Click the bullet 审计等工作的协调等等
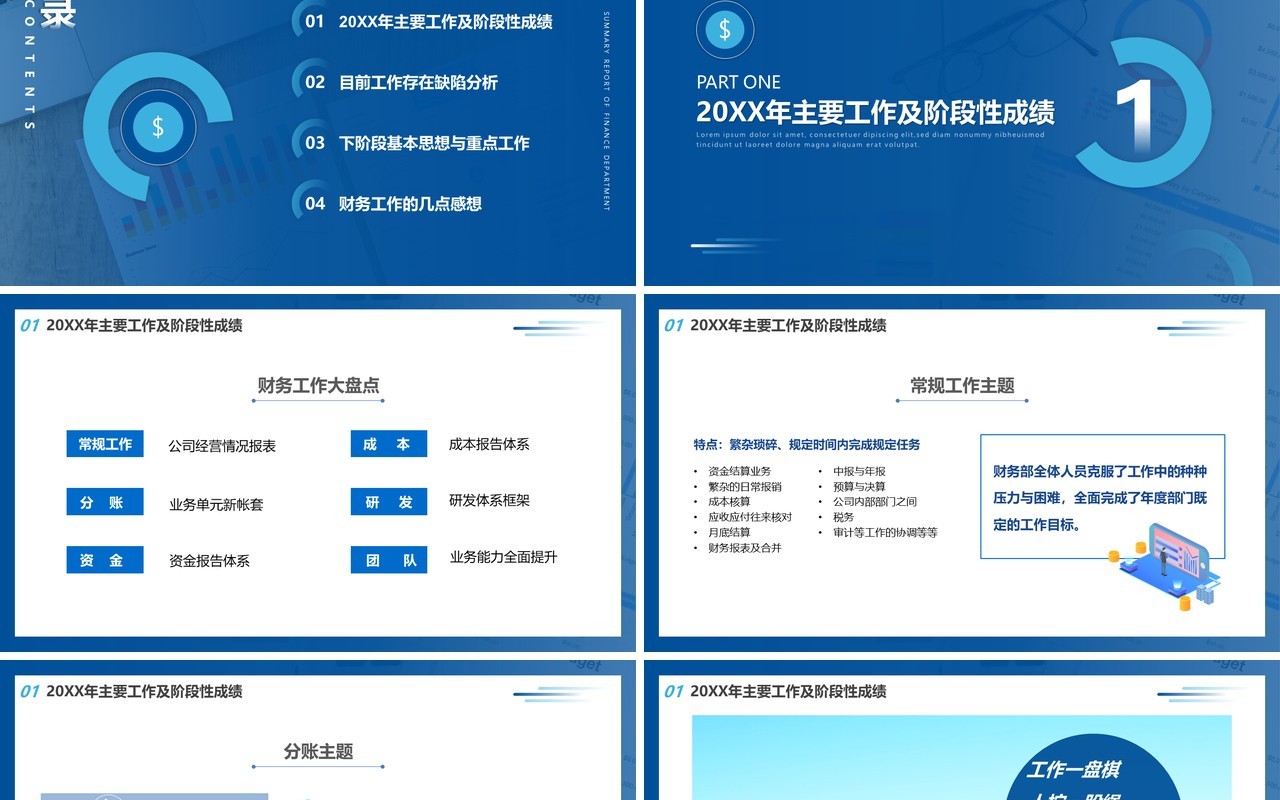1280x800 pixels. pos(885,532)
